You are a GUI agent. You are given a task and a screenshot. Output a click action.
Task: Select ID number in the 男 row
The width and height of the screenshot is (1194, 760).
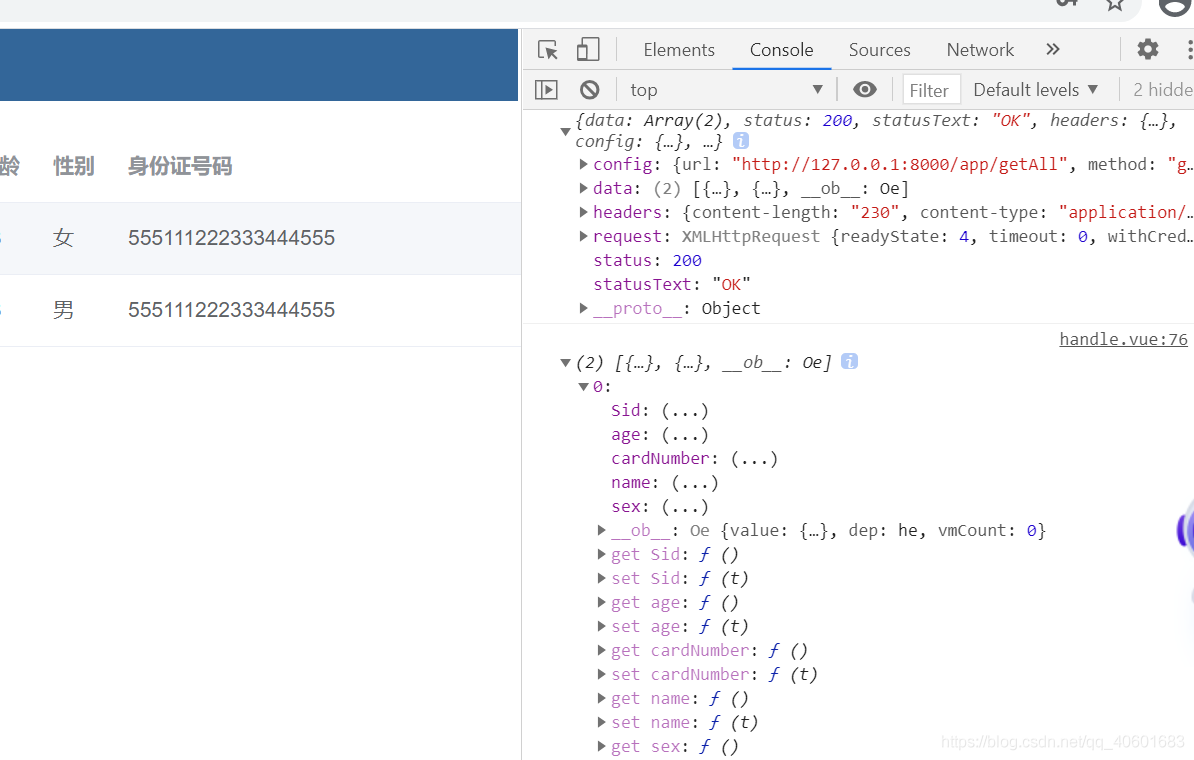[x=231, y=310]
